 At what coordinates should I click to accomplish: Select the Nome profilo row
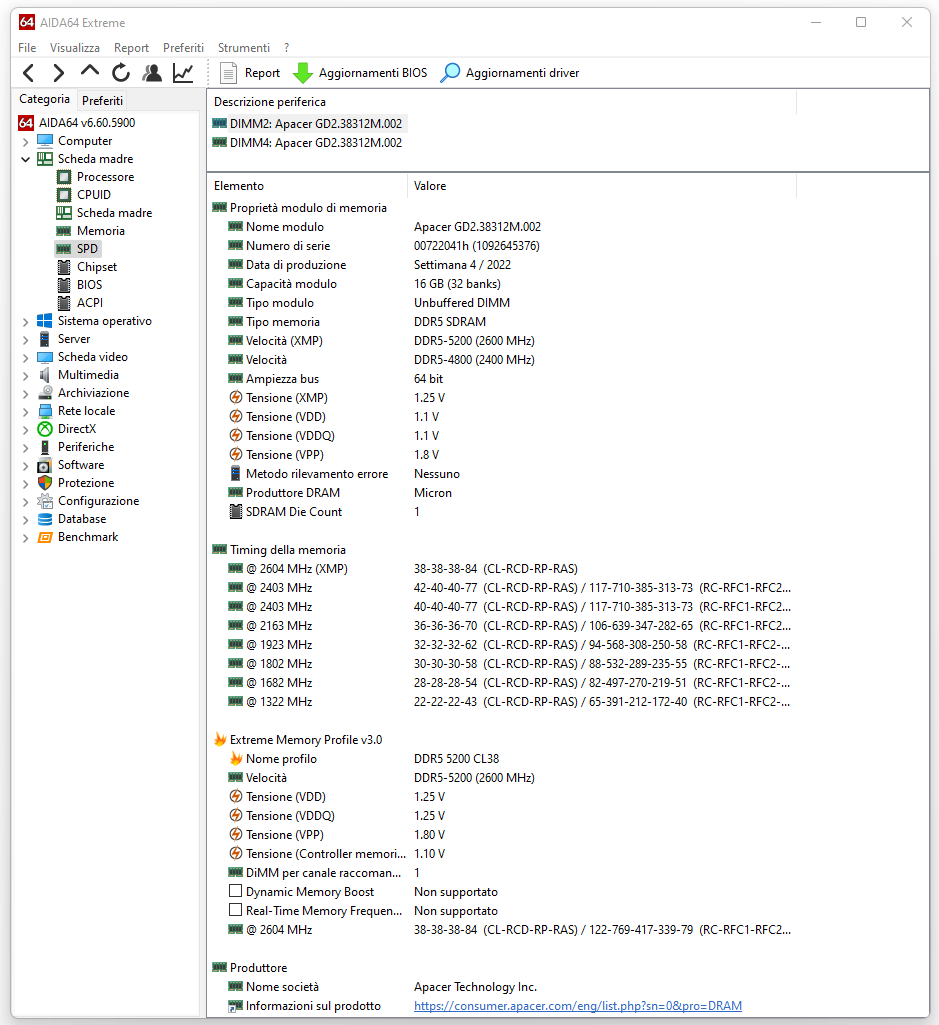click(x=502, y=759)
